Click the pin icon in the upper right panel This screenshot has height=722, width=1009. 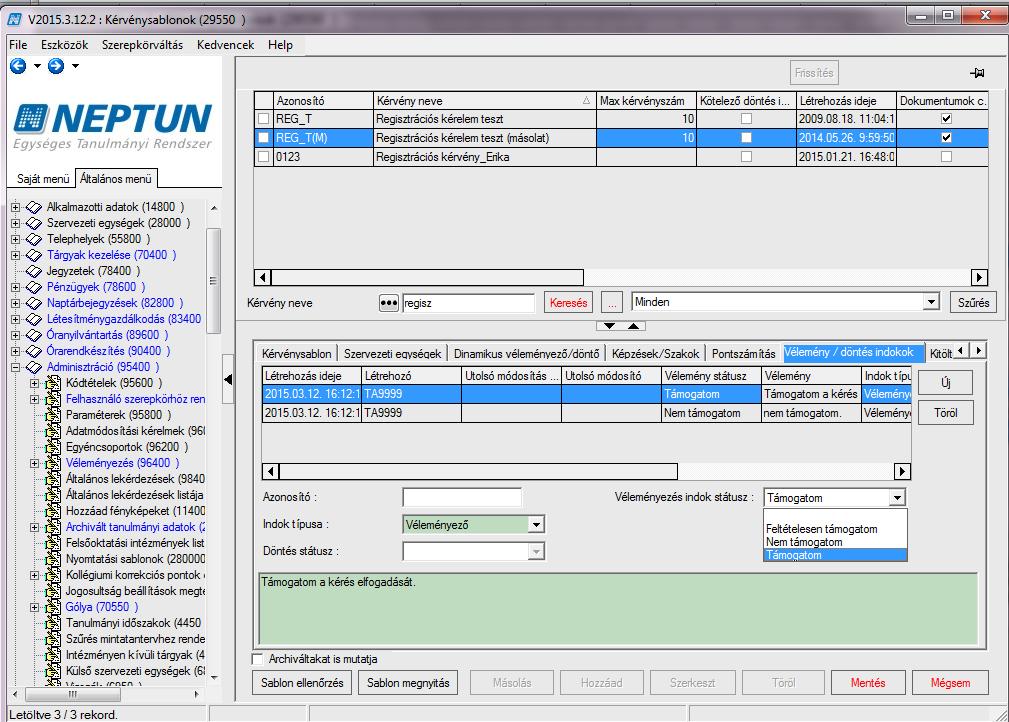pos(977,73)
